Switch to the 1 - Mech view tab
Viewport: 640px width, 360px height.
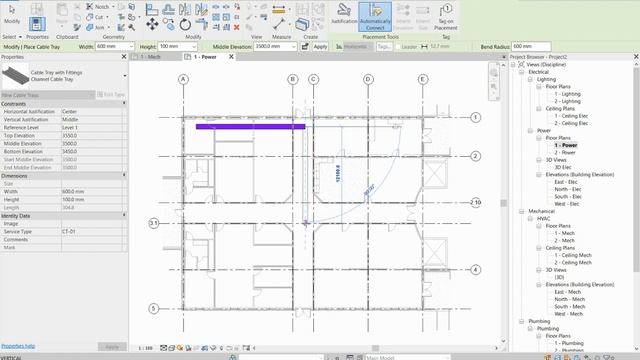pos(151,57)
